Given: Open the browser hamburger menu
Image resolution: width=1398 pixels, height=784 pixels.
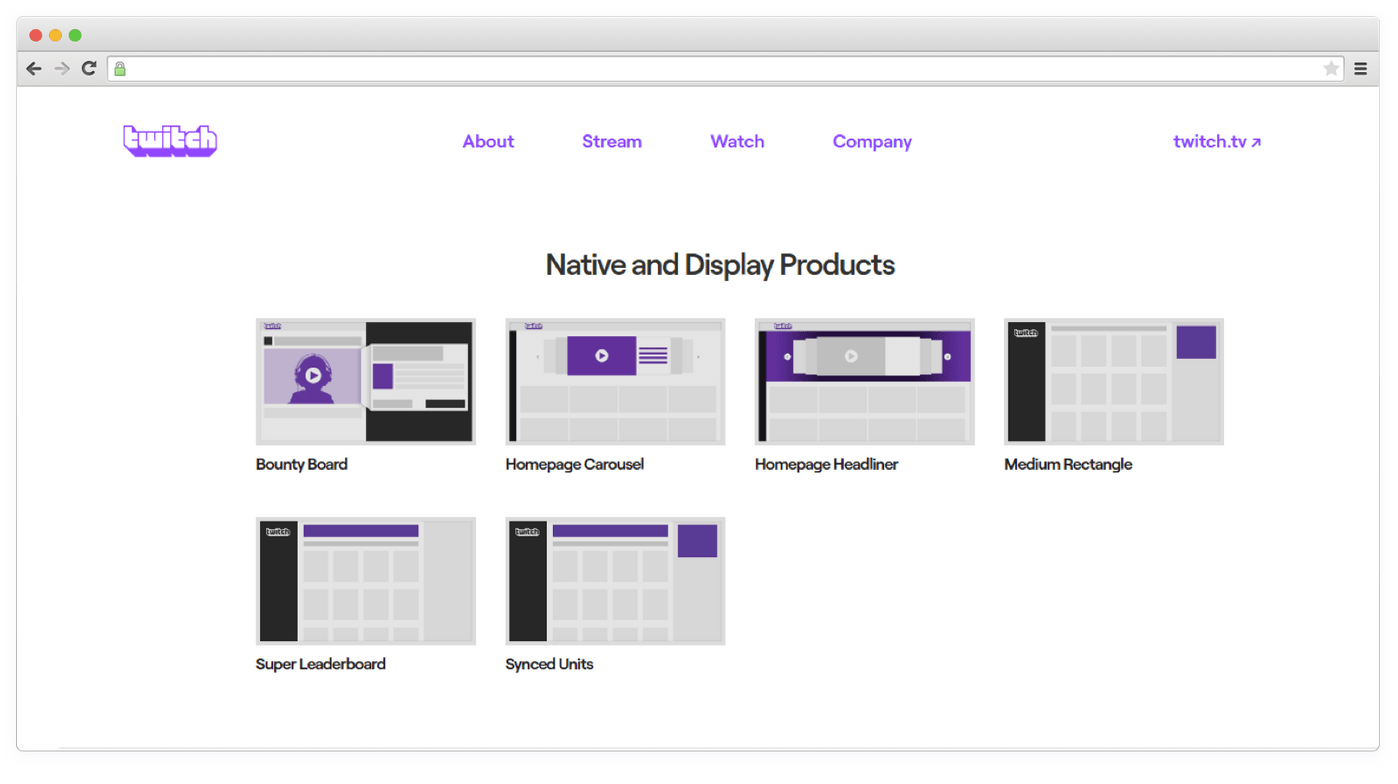Looking at the screenshot, I should coord(1360,69).
